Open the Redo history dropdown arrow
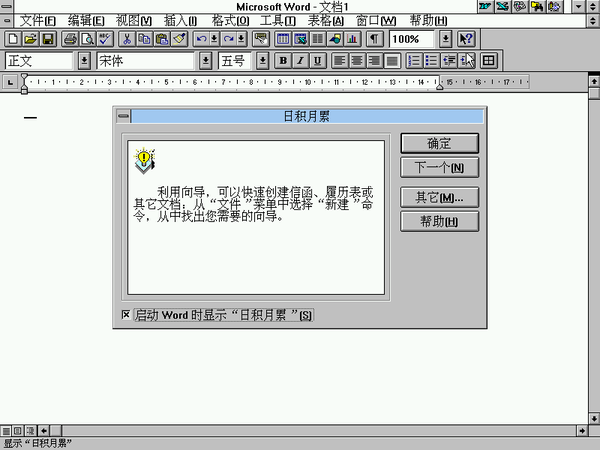Viewport: 600px width, 450px height. 241,39
